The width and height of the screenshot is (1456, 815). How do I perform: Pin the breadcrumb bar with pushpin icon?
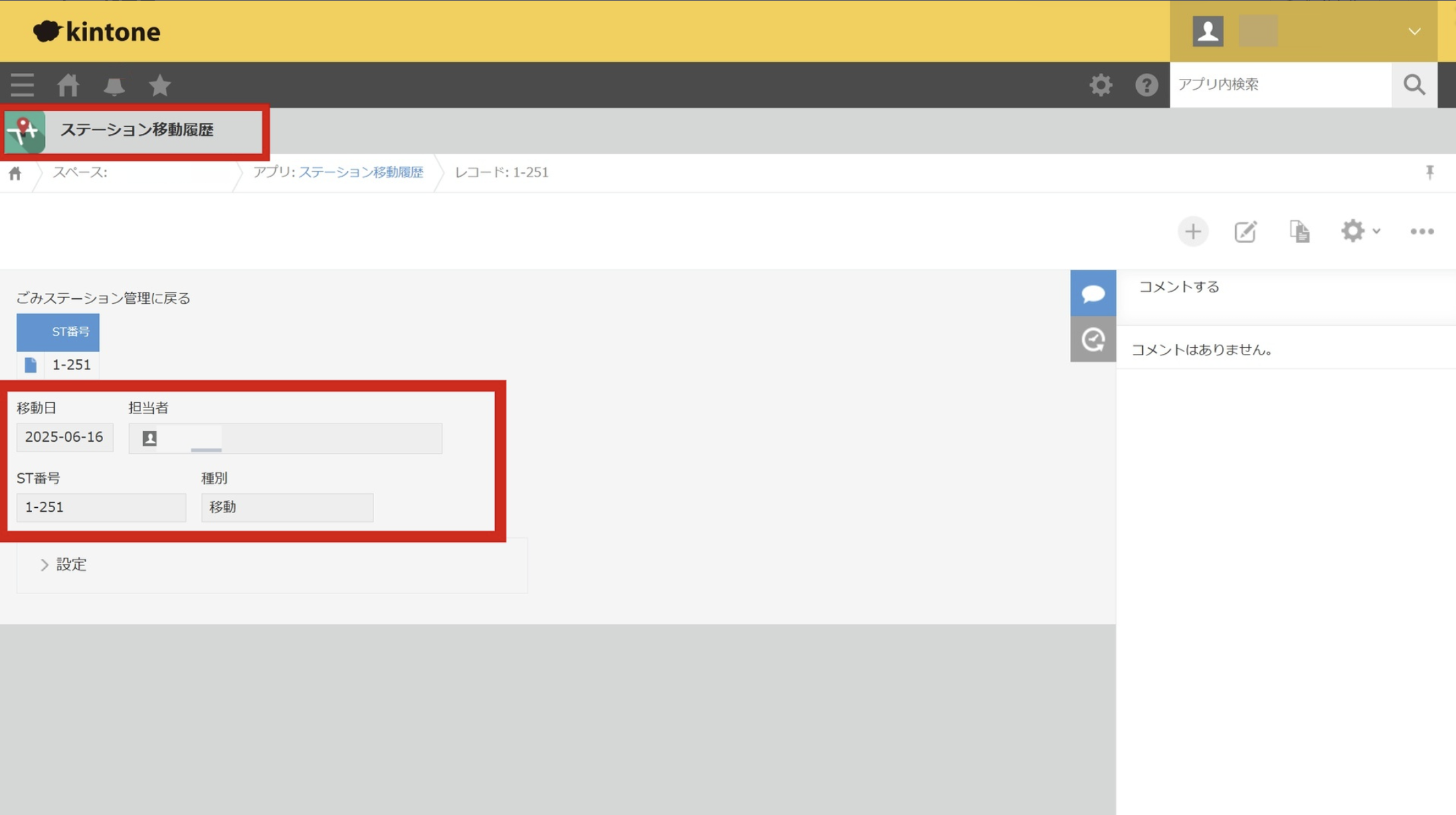coord(1429,173)
